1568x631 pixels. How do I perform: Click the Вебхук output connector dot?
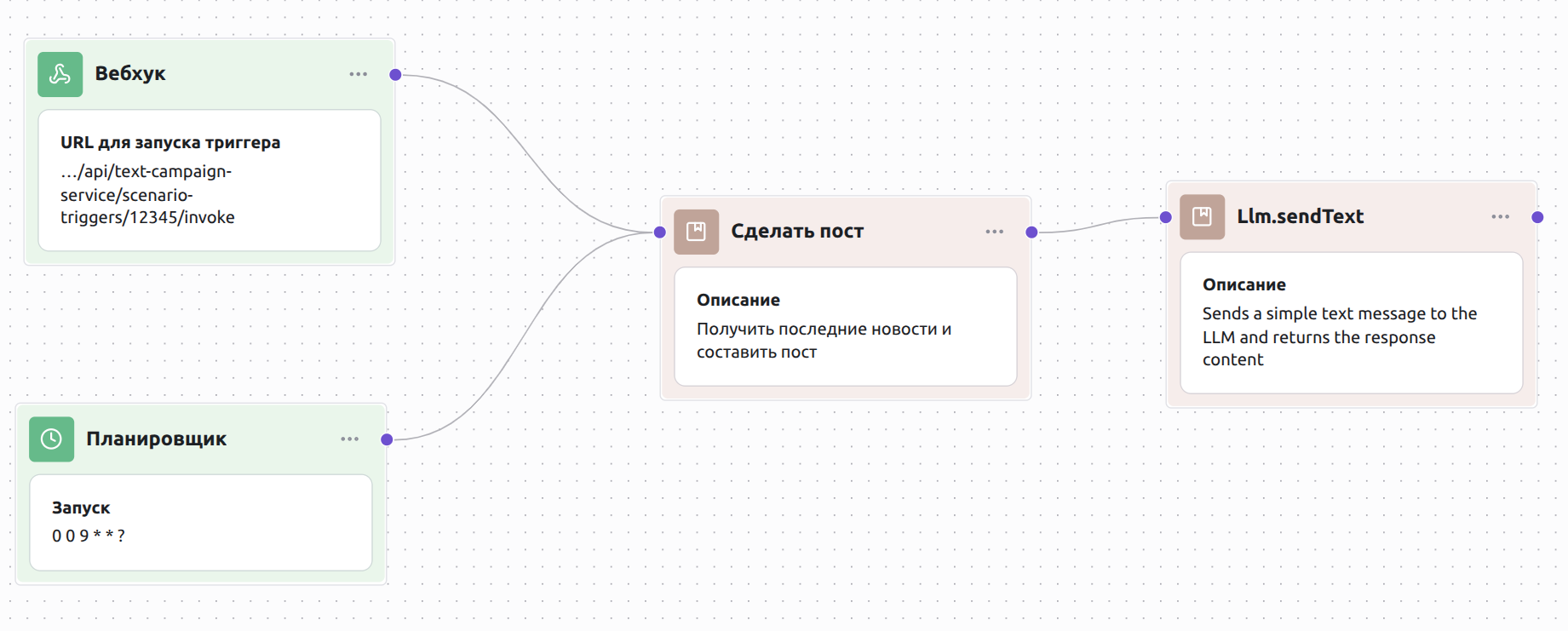pos(395,75)
